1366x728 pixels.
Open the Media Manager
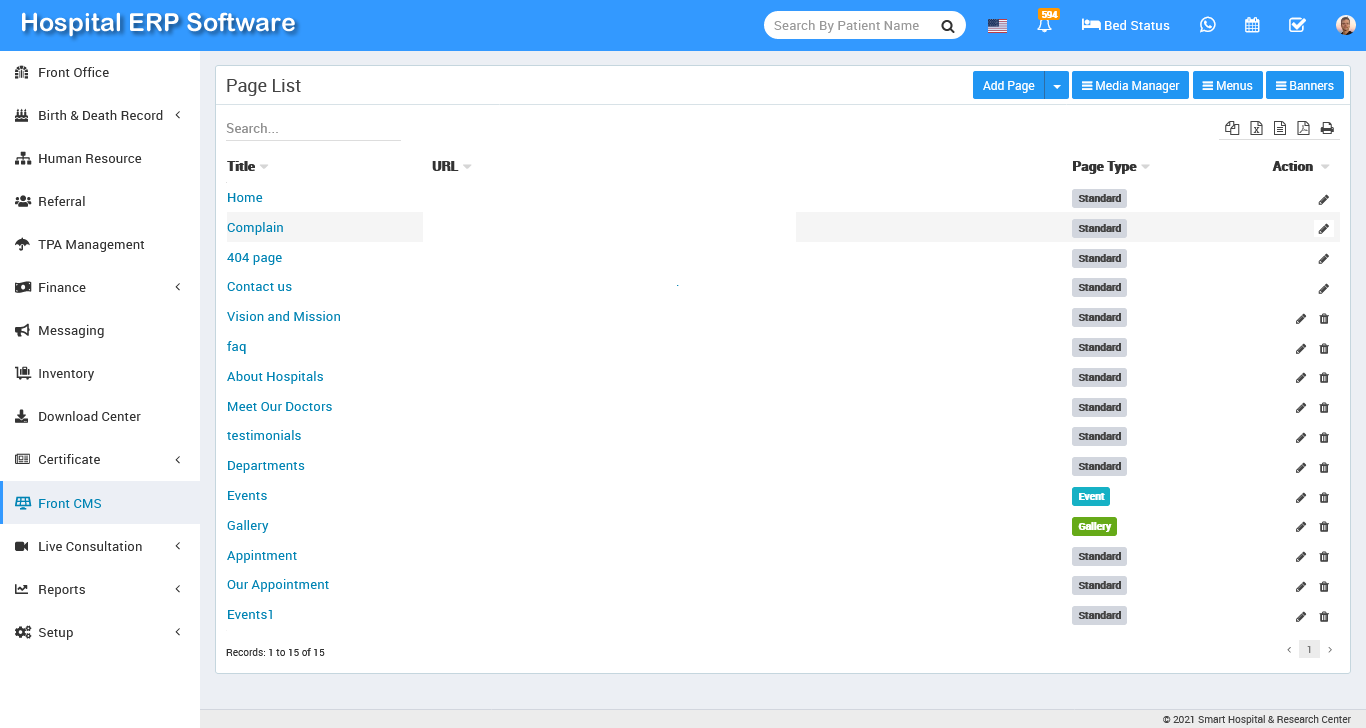[1130, 86]
